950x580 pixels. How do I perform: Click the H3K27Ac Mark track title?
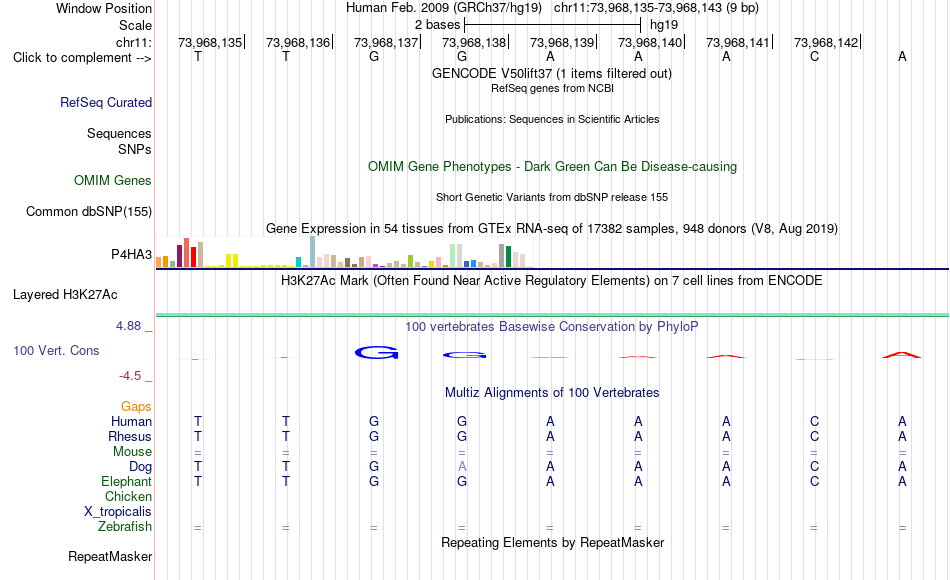pos(552,281)
